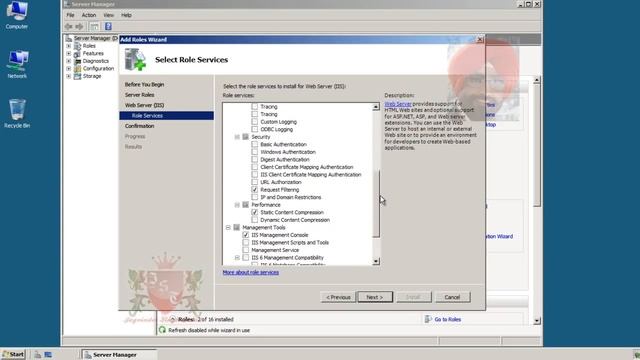Click the first quick launch icon beside Start

click(x=38, y=355)
